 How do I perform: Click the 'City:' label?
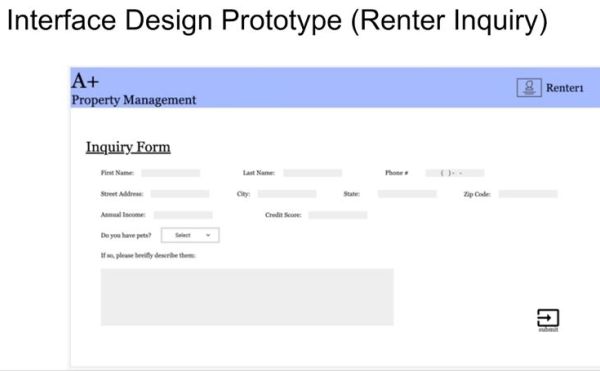[243, 194]
